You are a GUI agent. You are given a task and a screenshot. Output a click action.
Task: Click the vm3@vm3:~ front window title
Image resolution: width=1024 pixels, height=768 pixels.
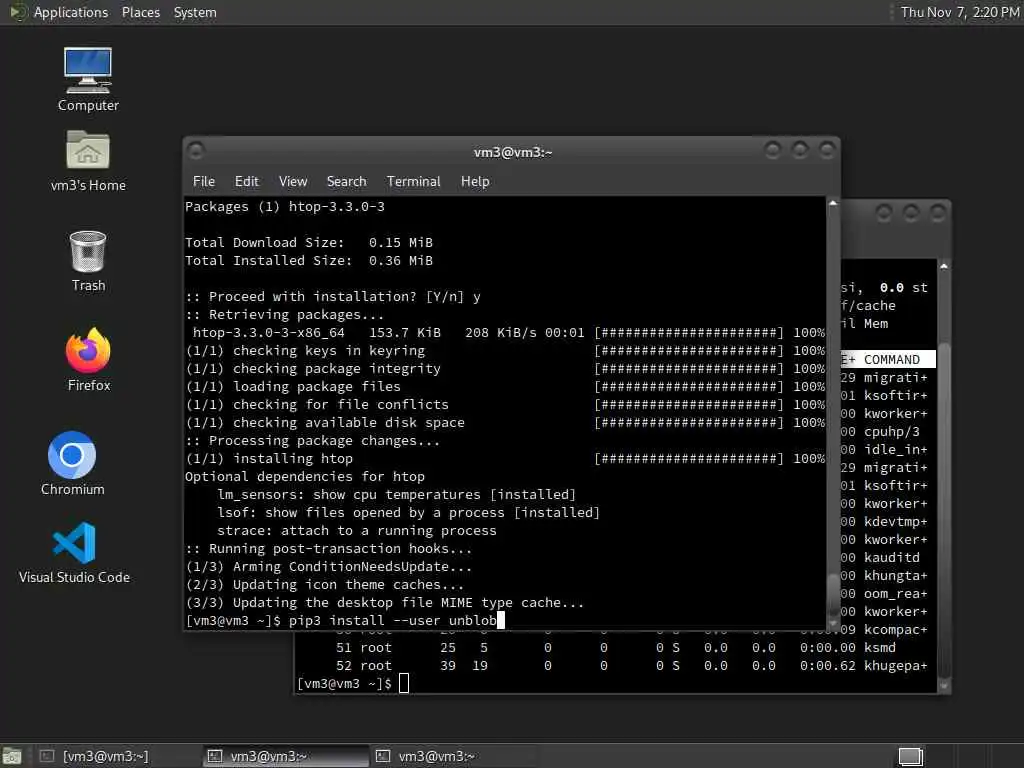point(513,152)
